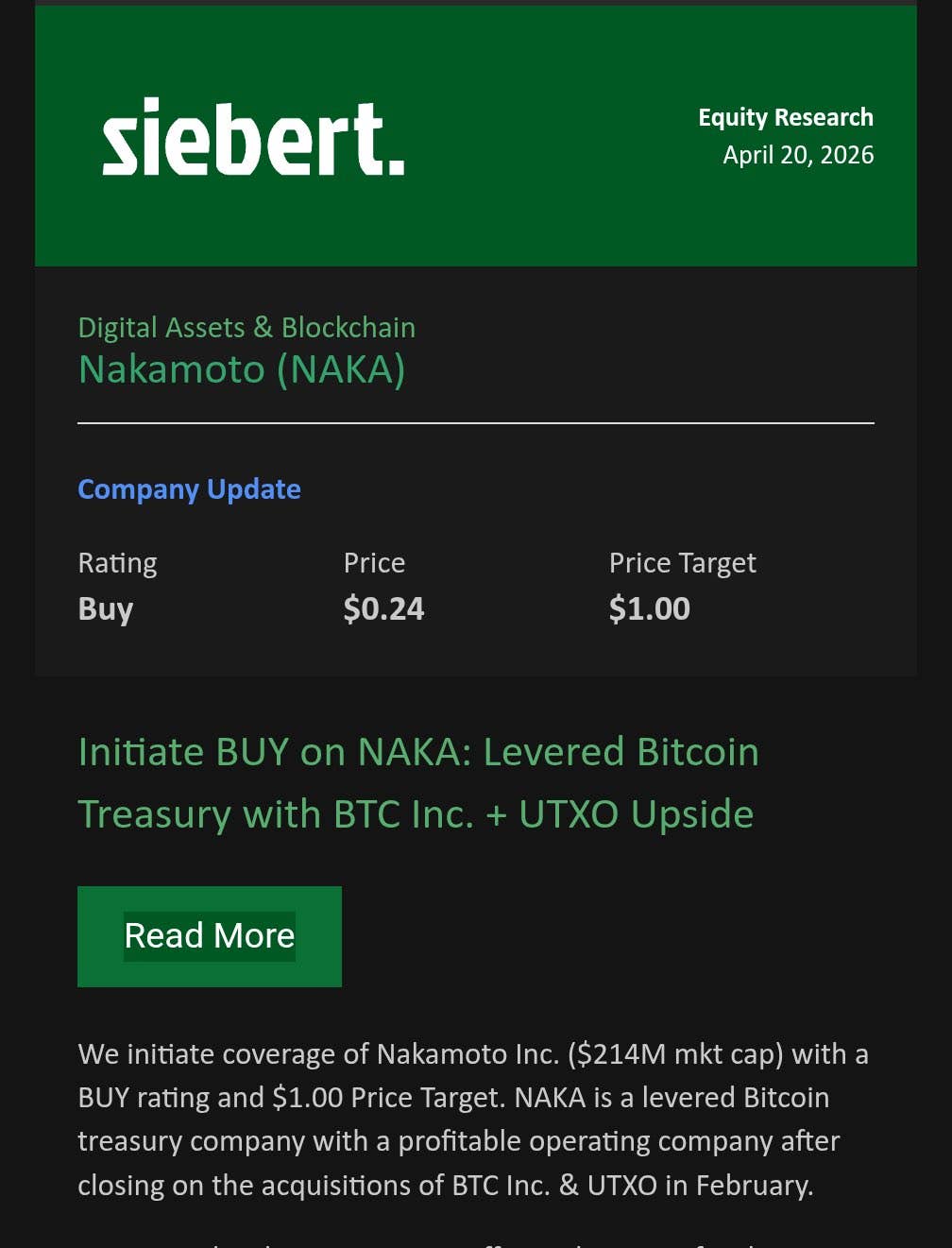Click the Equity Research heading text
Image resolution: width=952 pixels, height=1248 pixels.
[785, 117]
